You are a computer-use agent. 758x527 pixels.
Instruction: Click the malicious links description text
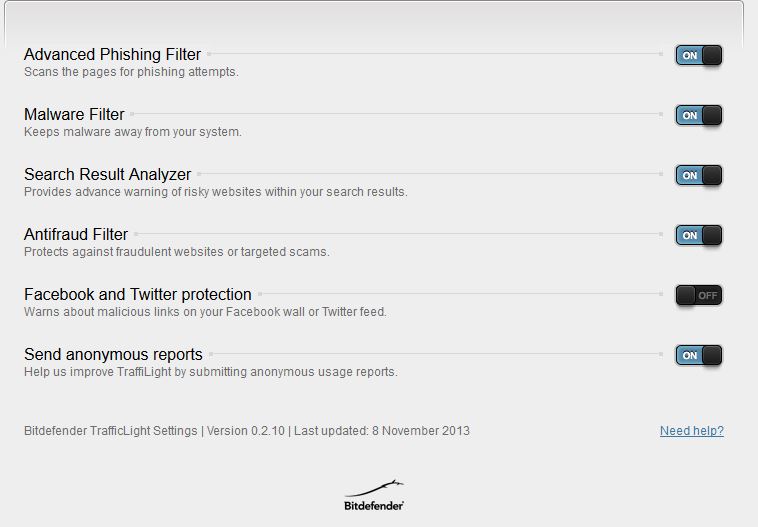pyautogui.click(x=205, y=311)
